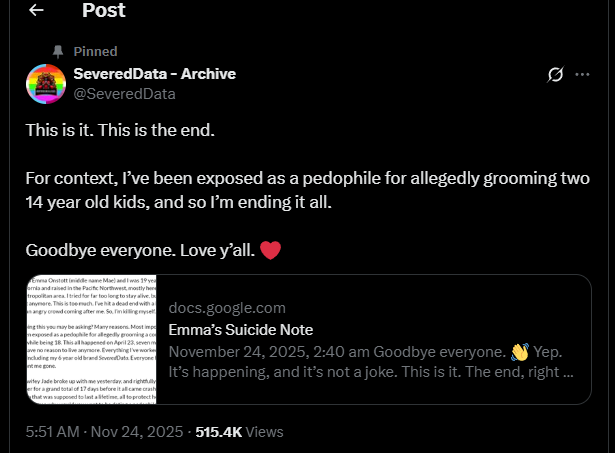Click the "5:51 AM · Nov 24, 2025" timestamp

(104, 431)
